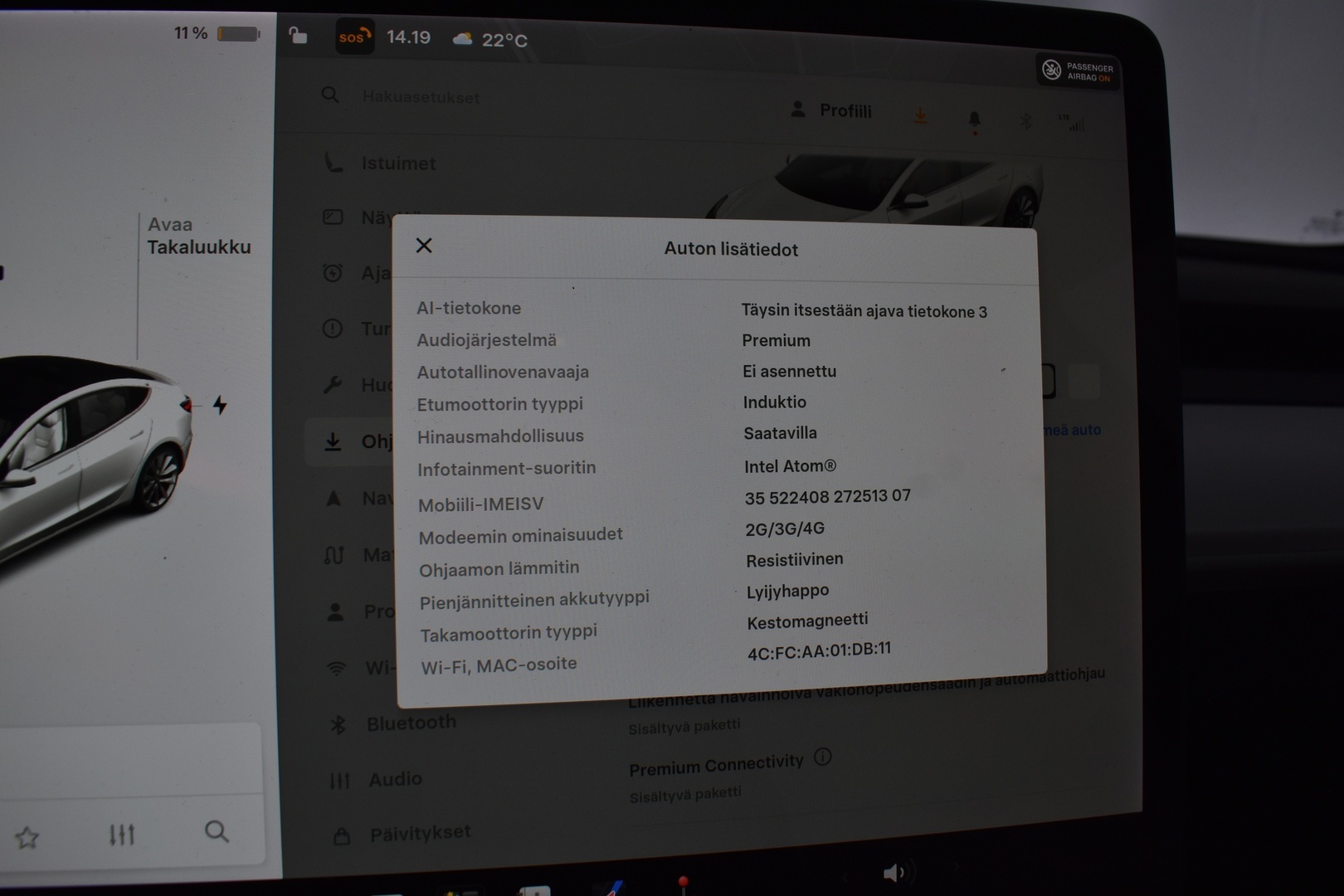This screenshot has width=1344, height=896.
Task: Close the Auton lisätiedot dialog
Action: point(424,245)
